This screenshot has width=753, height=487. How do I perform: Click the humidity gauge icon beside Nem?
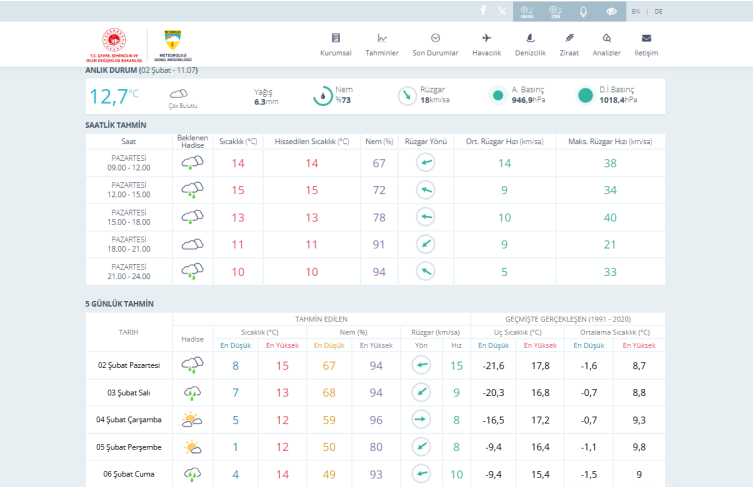coord(323,96)
